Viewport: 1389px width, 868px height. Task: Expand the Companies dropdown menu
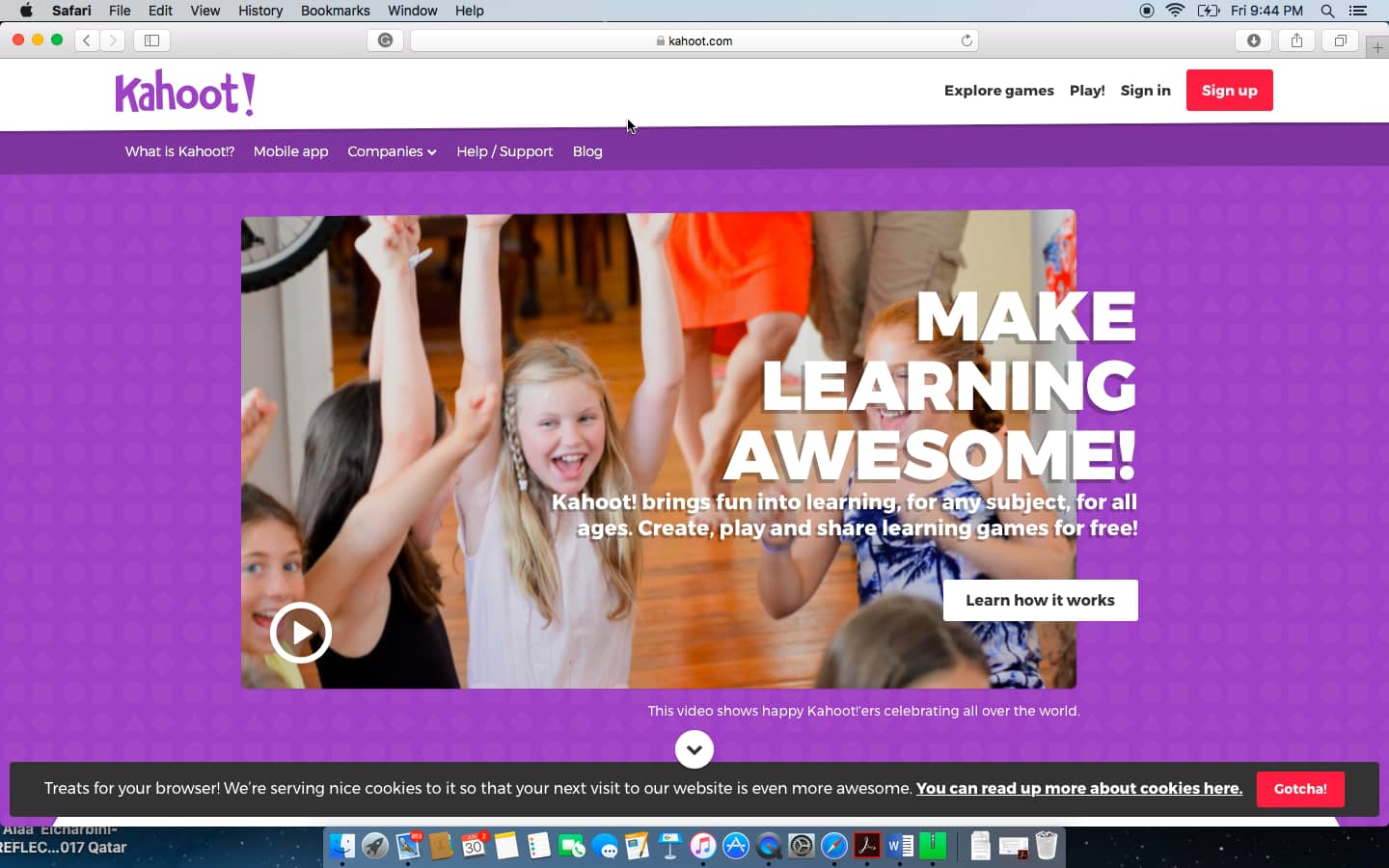pos(392,151)
